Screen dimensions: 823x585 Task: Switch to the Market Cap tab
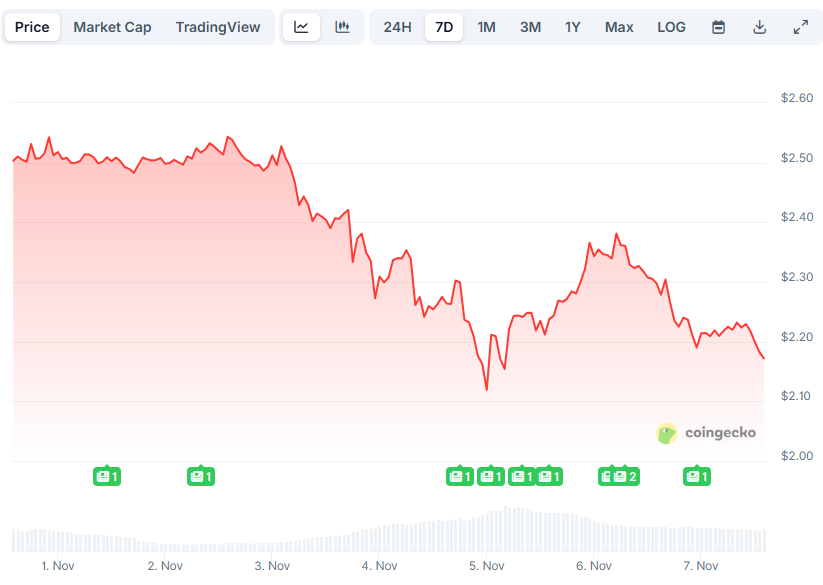tap(112, 27)
